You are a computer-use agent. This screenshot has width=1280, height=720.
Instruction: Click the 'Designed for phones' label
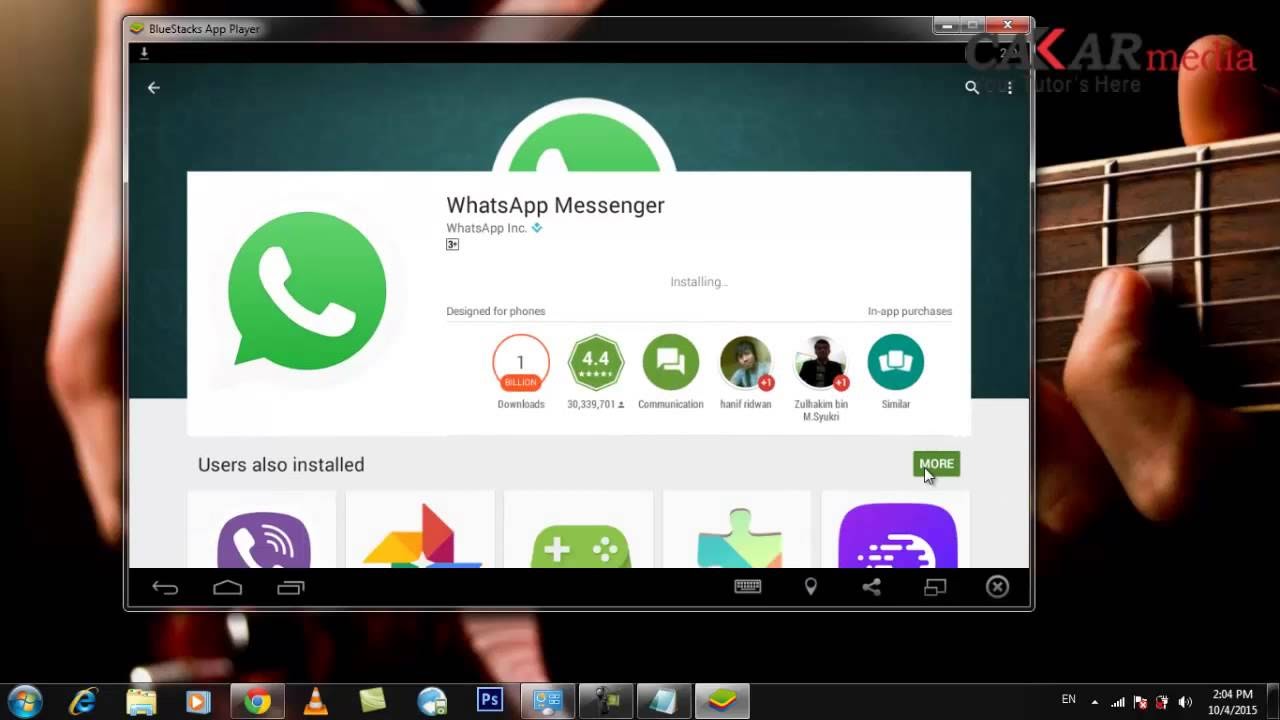496,312
